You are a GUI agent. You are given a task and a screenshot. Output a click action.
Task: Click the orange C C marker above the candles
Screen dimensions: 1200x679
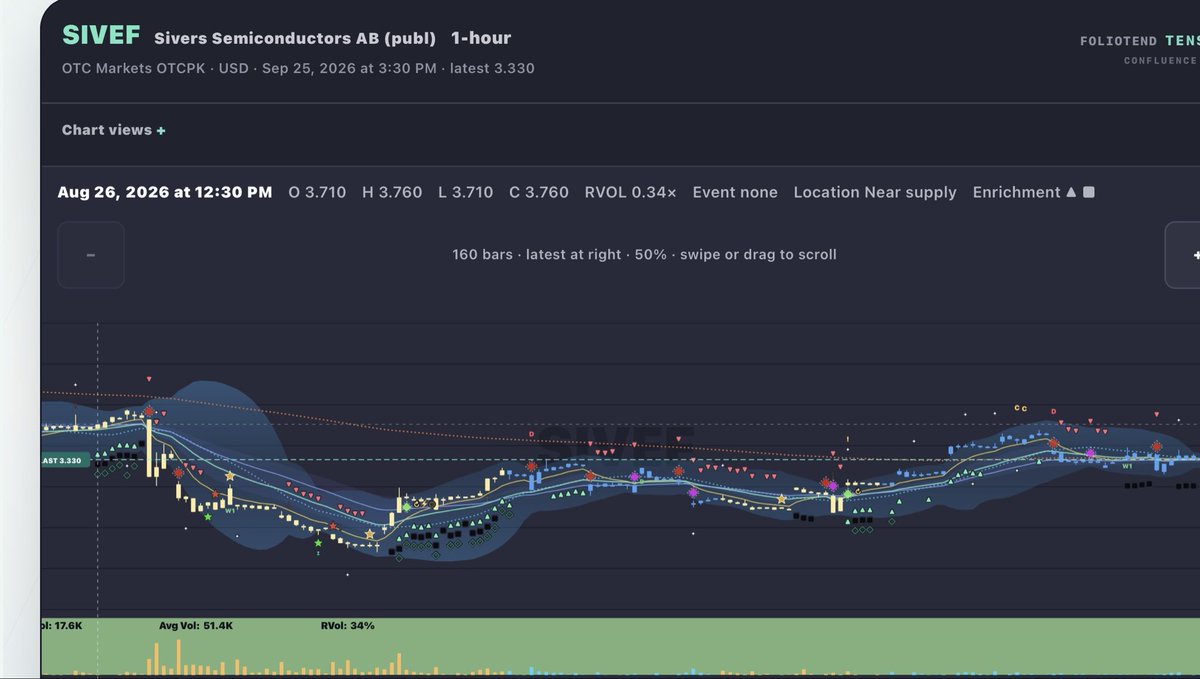pyautogui.click(x=1020, y=408)
